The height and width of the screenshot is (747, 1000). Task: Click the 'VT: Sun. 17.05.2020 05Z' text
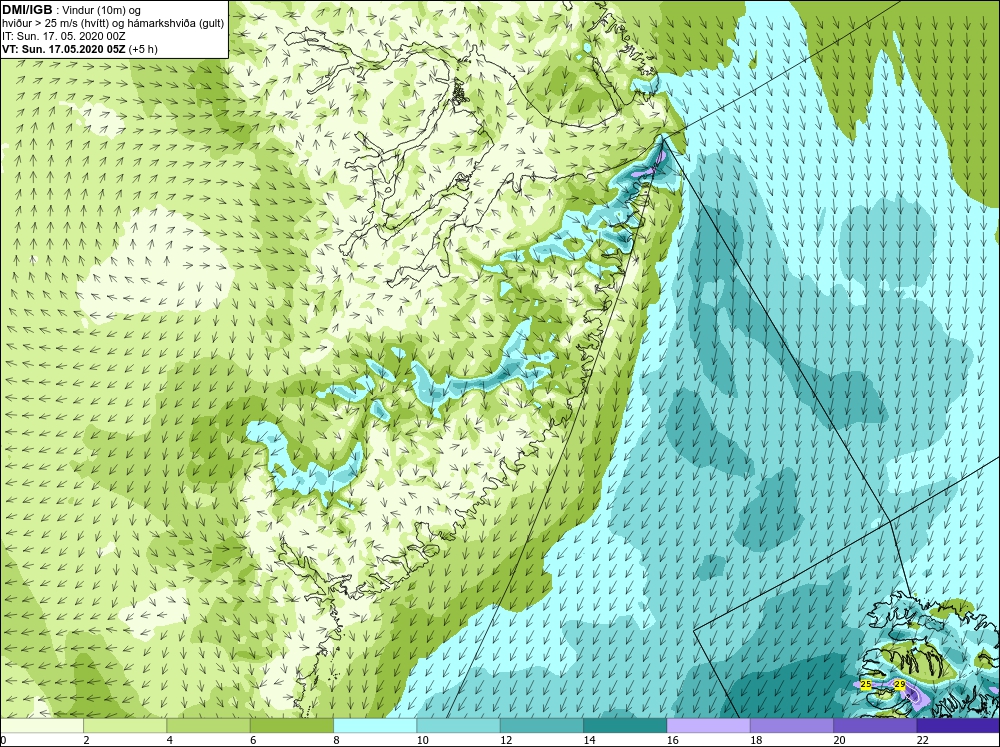pos(64,49)
